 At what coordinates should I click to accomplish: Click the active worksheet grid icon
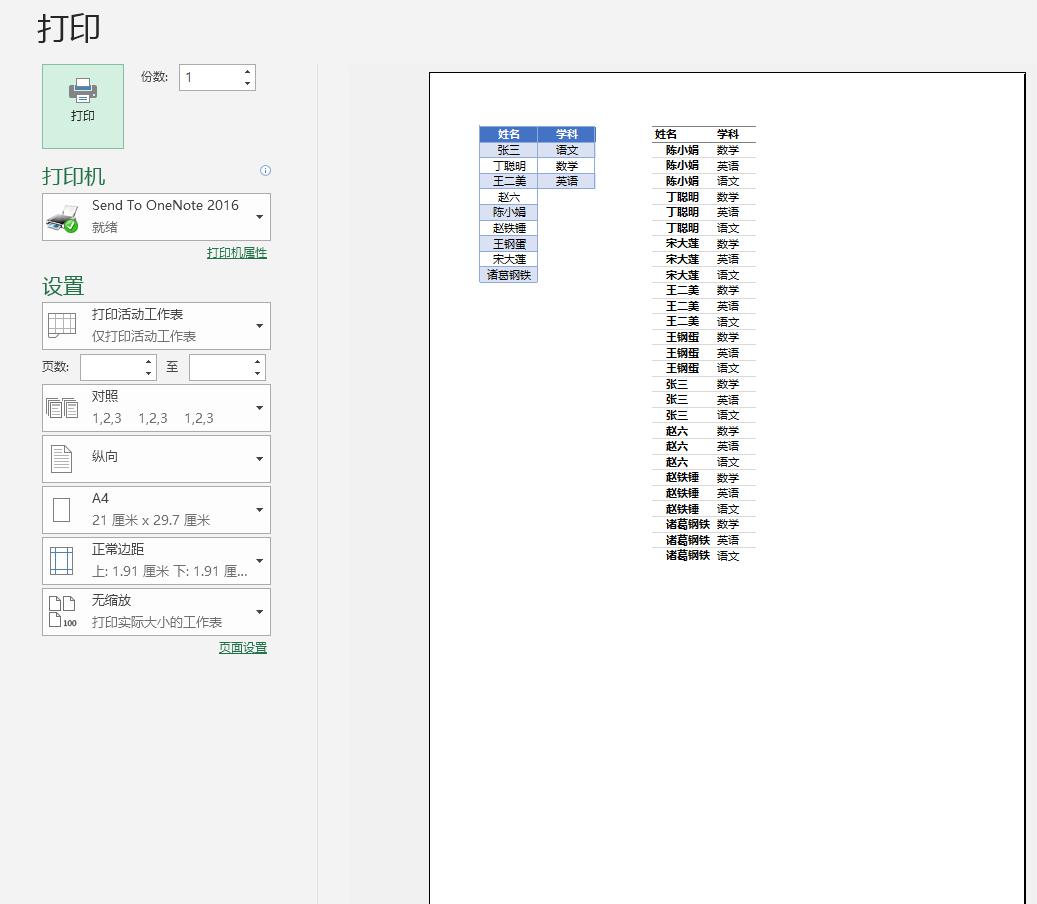coord(62,325)
